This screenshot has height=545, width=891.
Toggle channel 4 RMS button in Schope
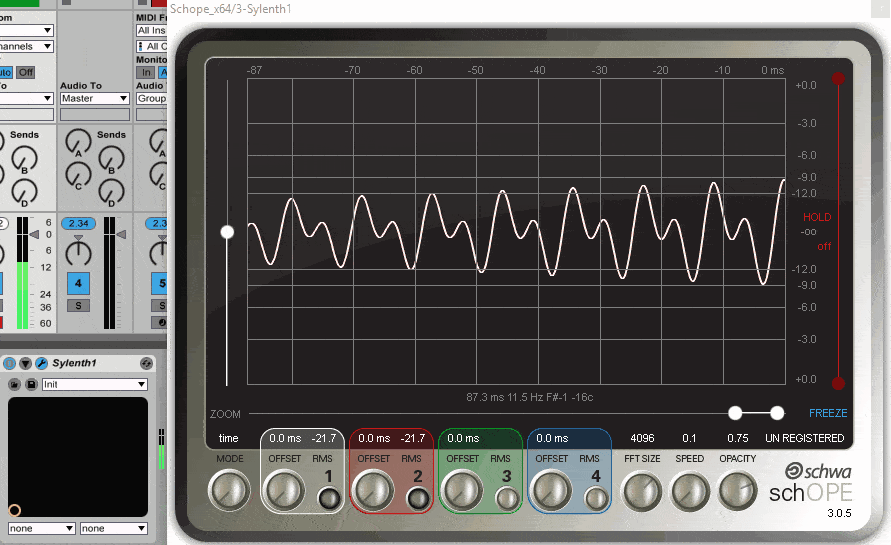coord(596,498)
